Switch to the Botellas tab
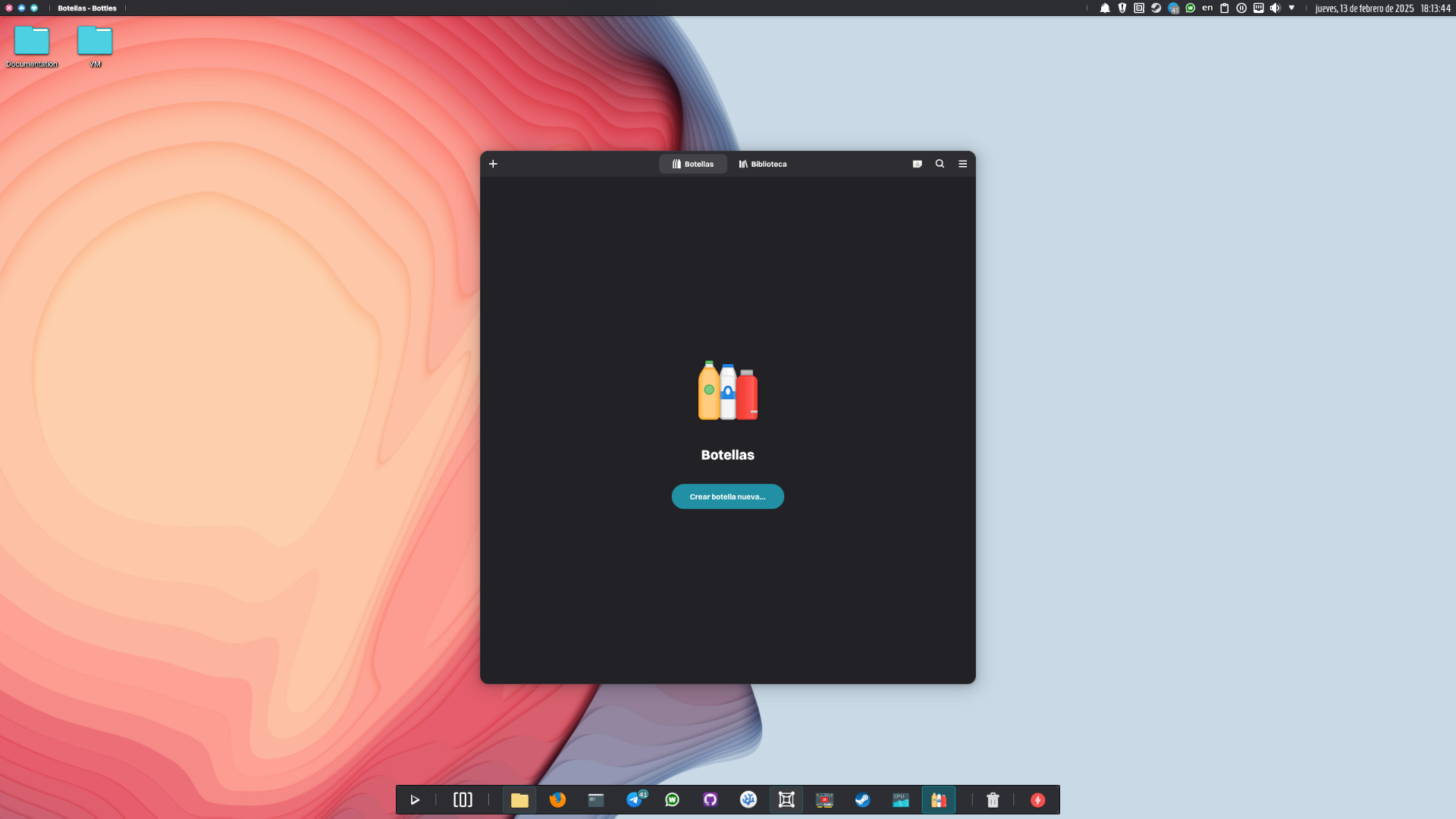The height and width of the screenshot is (819, 1456). tap(693, 164)
